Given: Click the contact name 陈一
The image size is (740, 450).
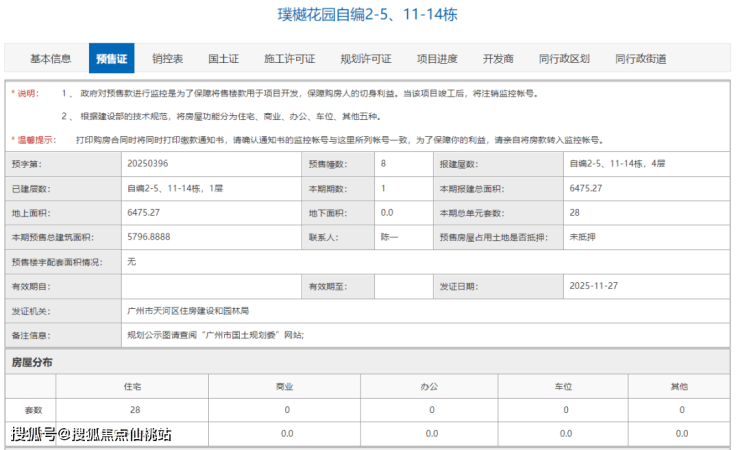Looking at the screenshot, I should (x=389, y=237).
